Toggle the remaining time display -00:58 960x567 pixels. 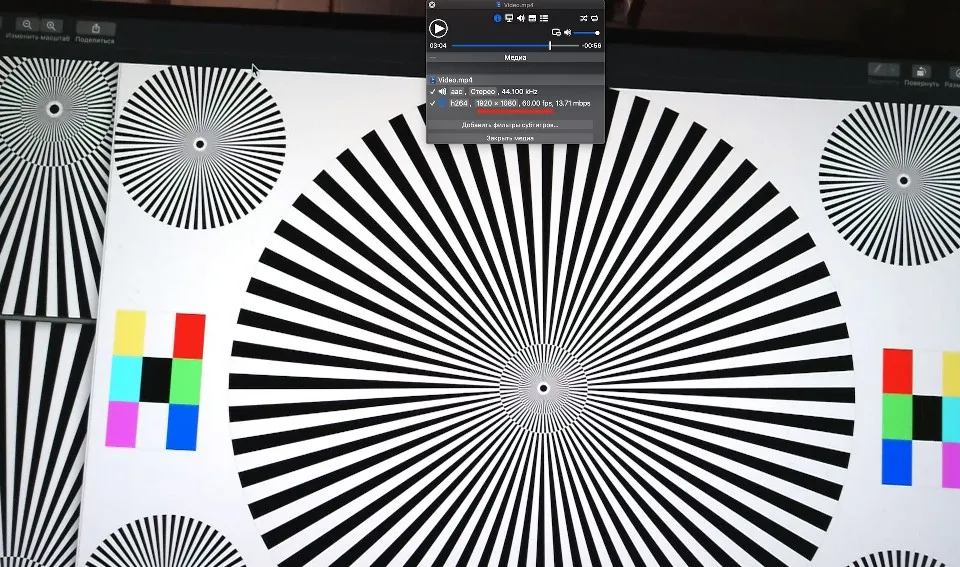(591, 46)
